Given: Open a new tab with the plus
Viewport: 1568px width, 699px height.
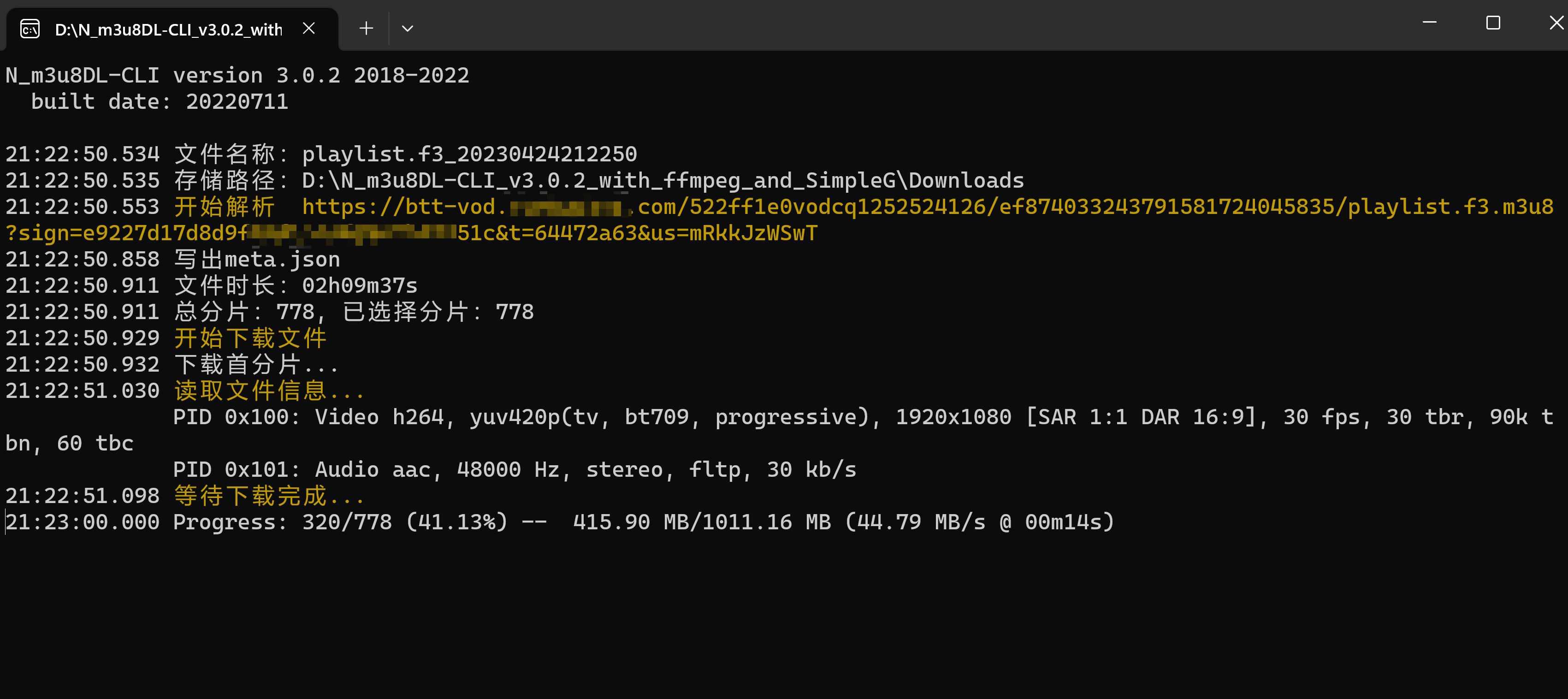Looking at the screenshot, I should [x=366, y=28].
